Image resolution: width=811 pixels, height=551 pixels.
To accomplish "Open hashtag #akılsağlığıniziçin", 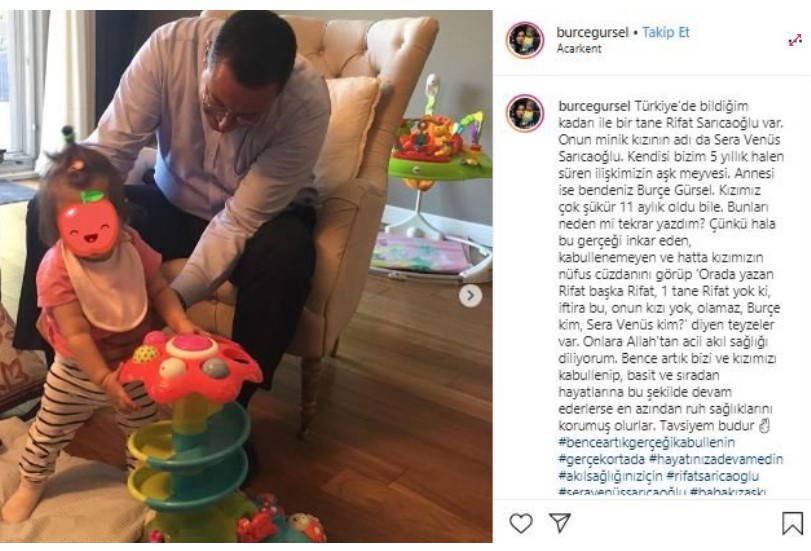I will pos(610,476).
